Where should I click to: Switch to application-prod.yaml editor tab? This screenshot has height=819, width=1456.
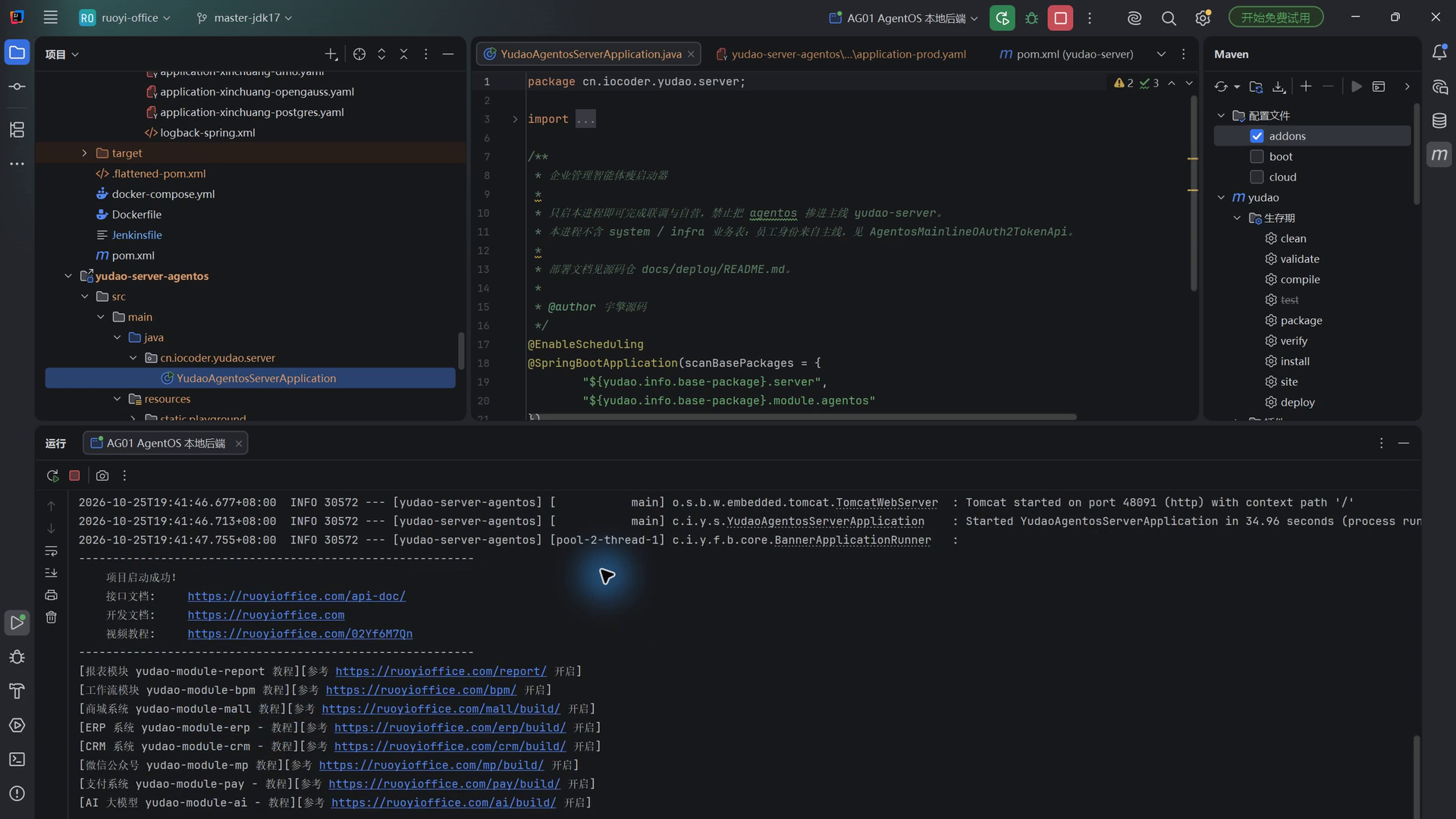coord(840,54)
